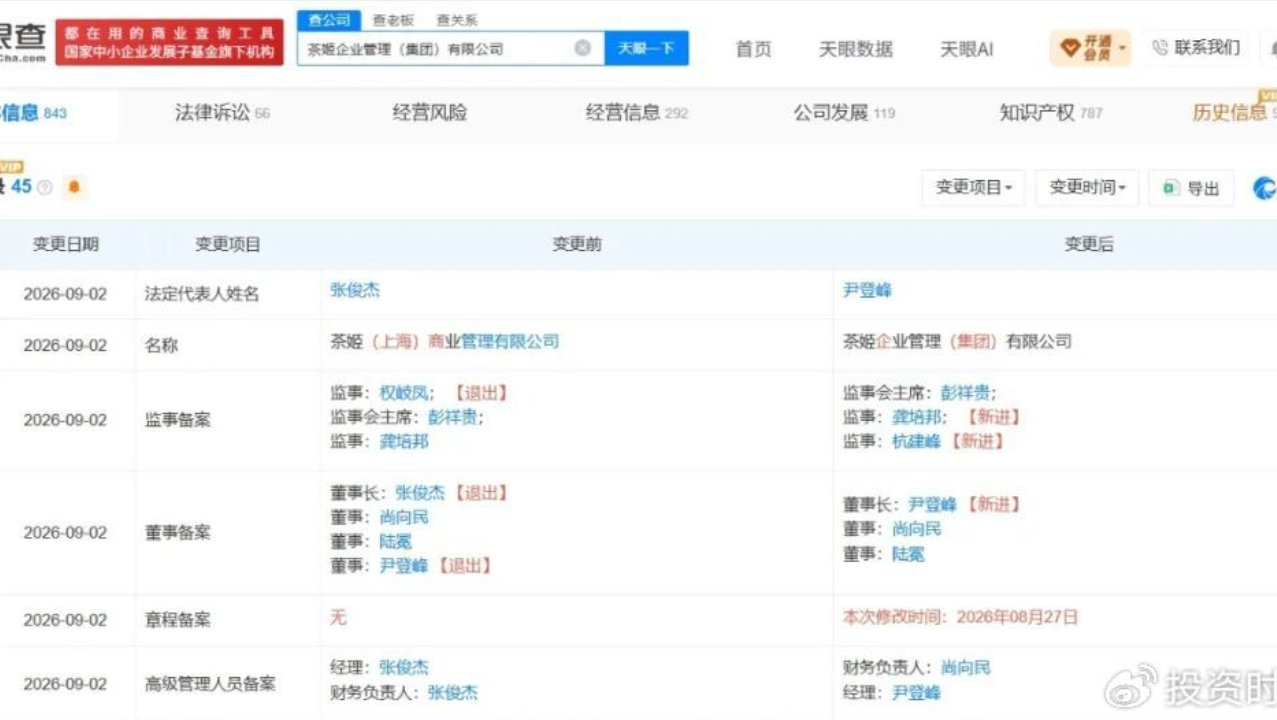
Task: Click the 变更后 column header
Action: tap(1089, 244)
